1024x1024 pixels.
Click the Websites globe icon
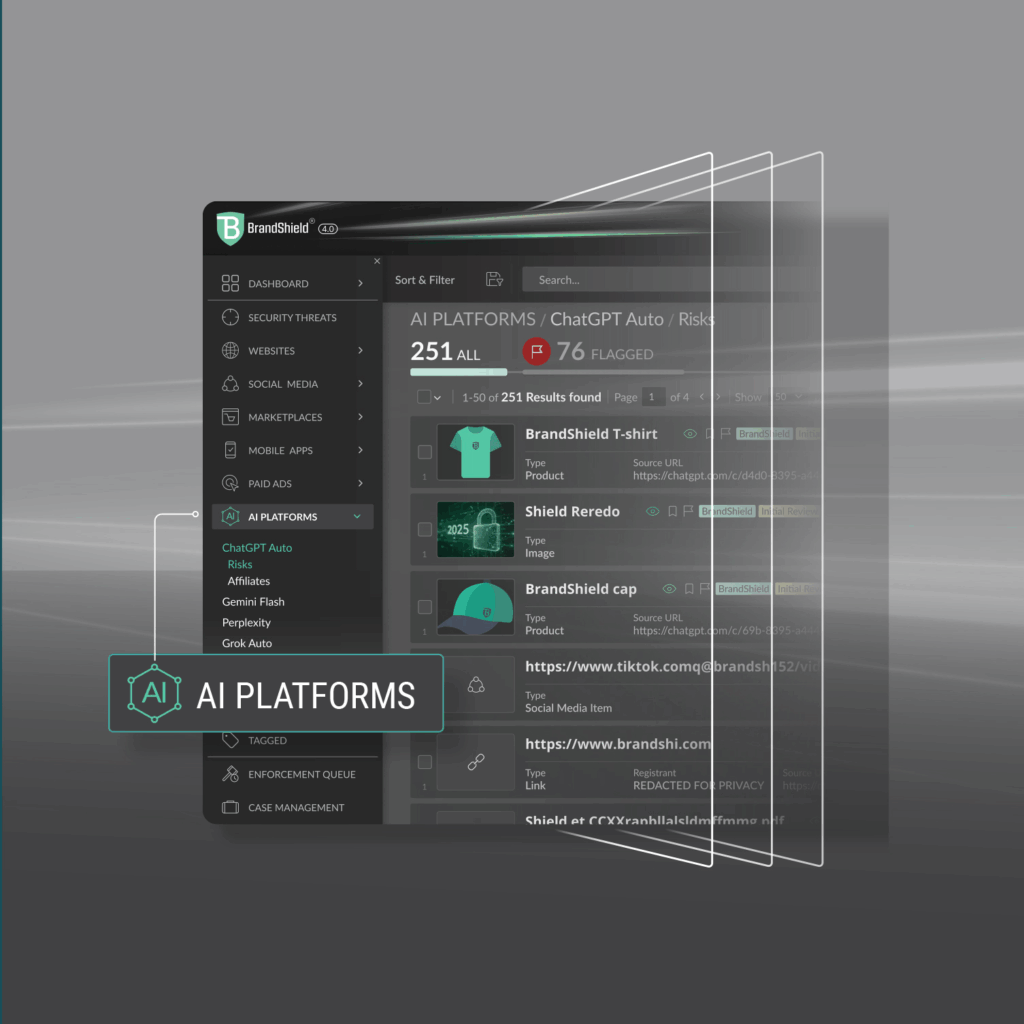[230, 351]
